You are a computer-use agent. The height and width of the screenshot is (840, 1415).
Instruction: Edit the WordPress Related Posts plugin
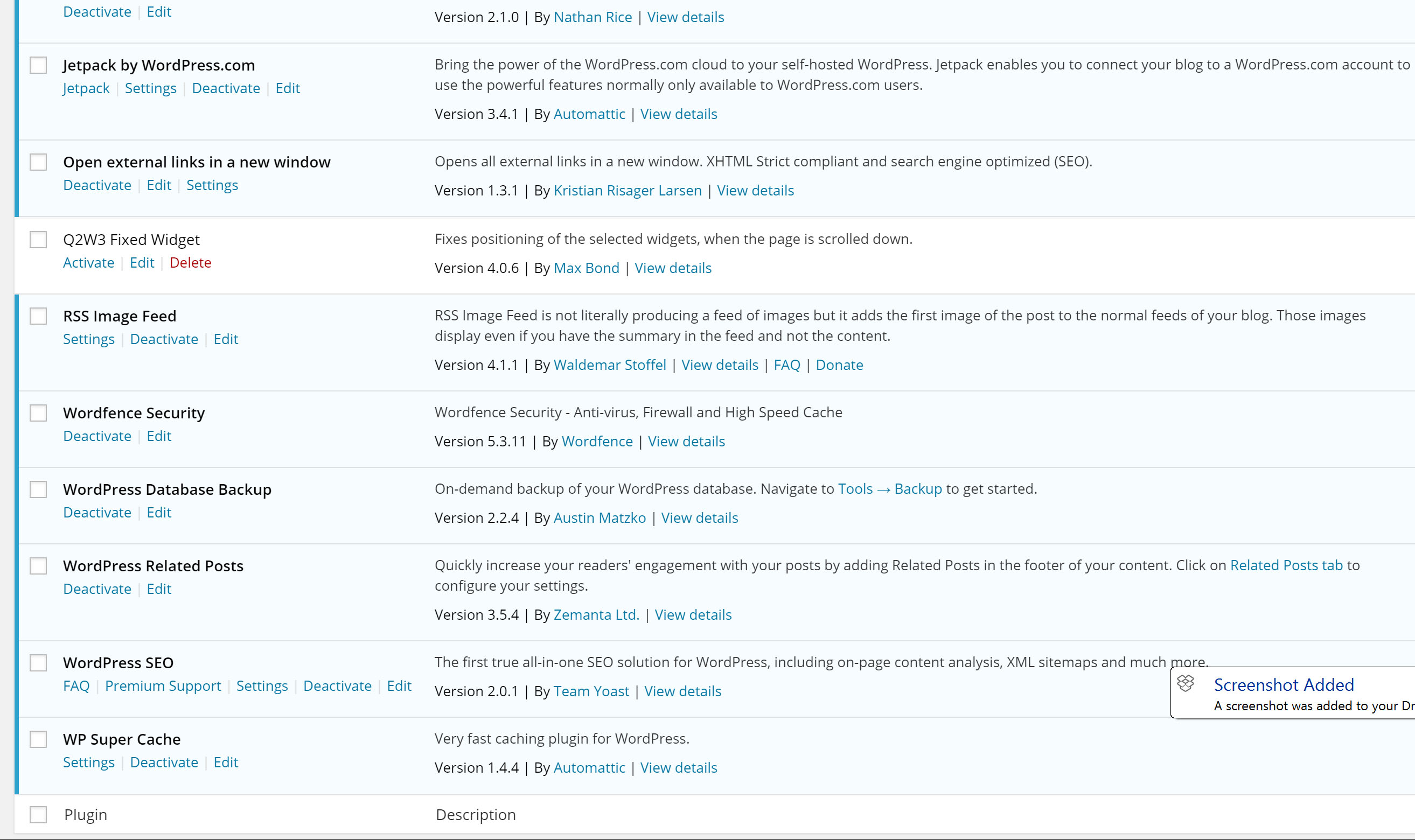coord(158,589)
